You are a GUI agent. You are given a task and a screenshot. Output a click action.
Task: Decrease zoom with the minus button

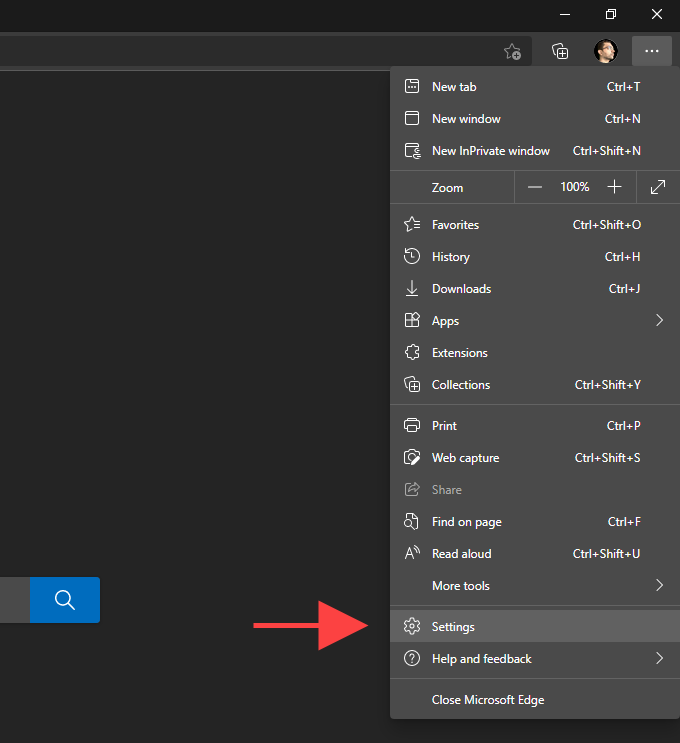(535, 187)
